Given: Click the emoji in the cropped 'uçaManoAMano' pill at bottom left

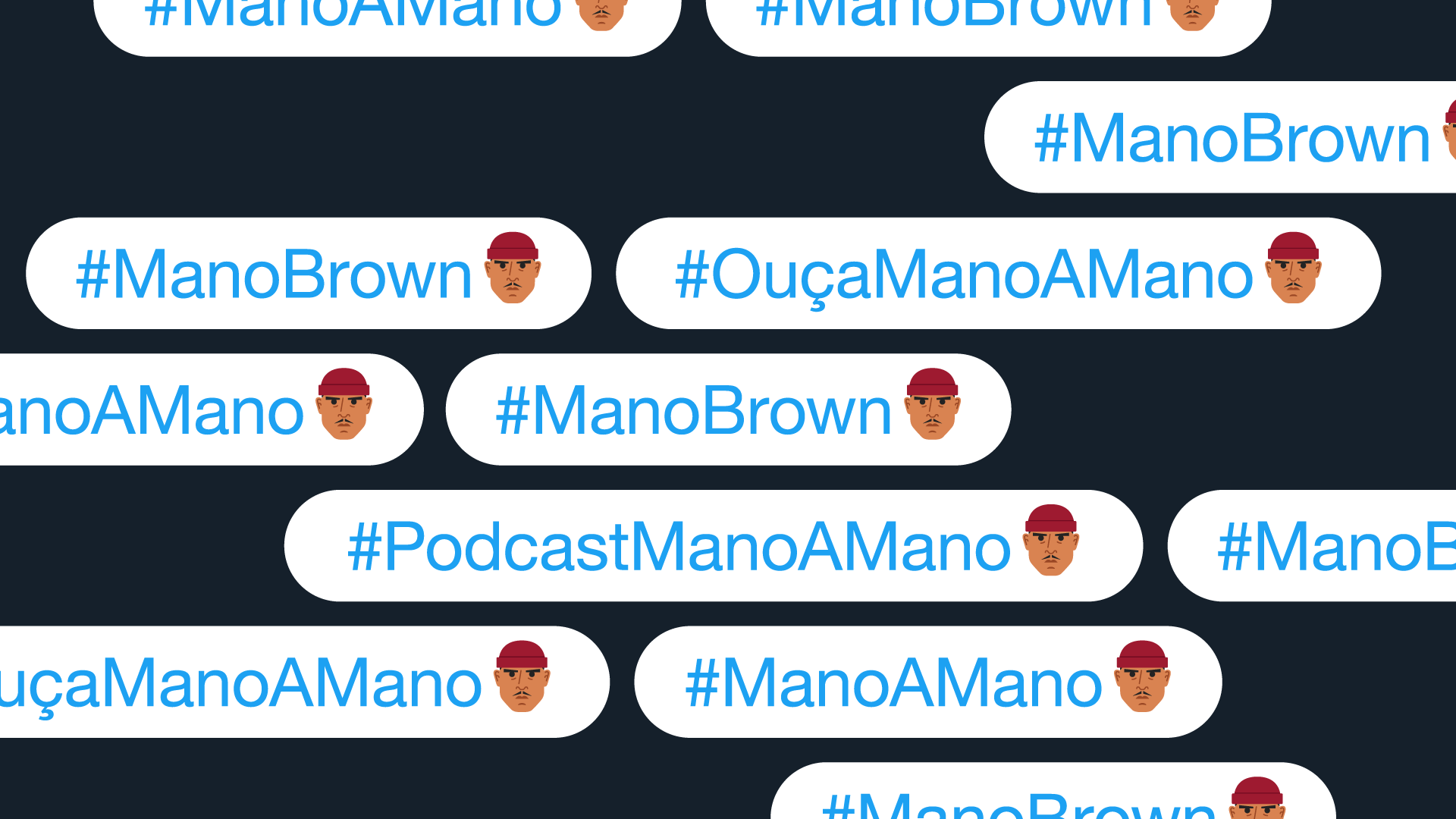Looking at the screenshot, I should click(x=522, y=676).
